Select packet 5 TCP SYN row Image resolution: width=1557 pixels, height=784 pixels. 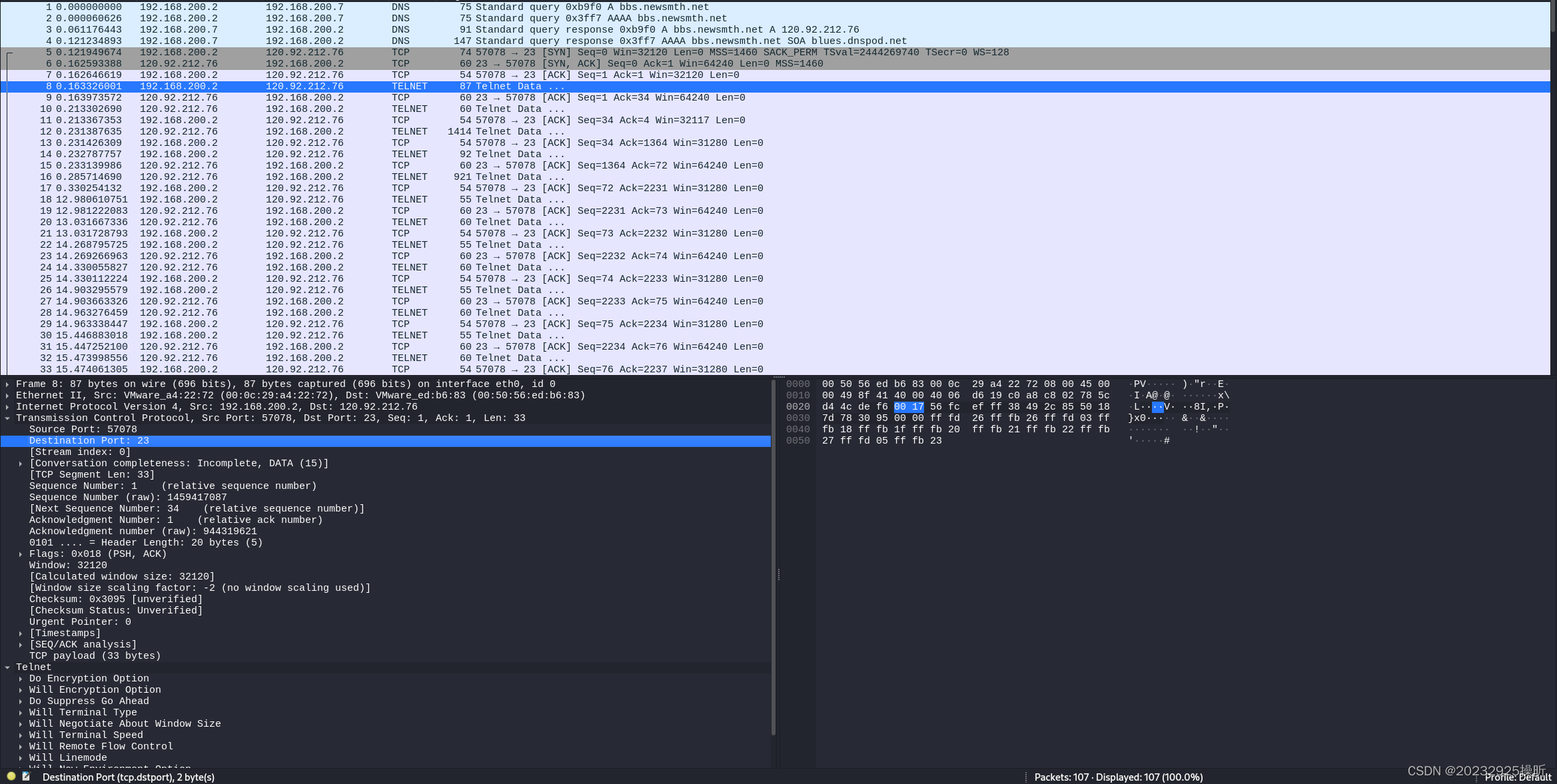[775, 53]
